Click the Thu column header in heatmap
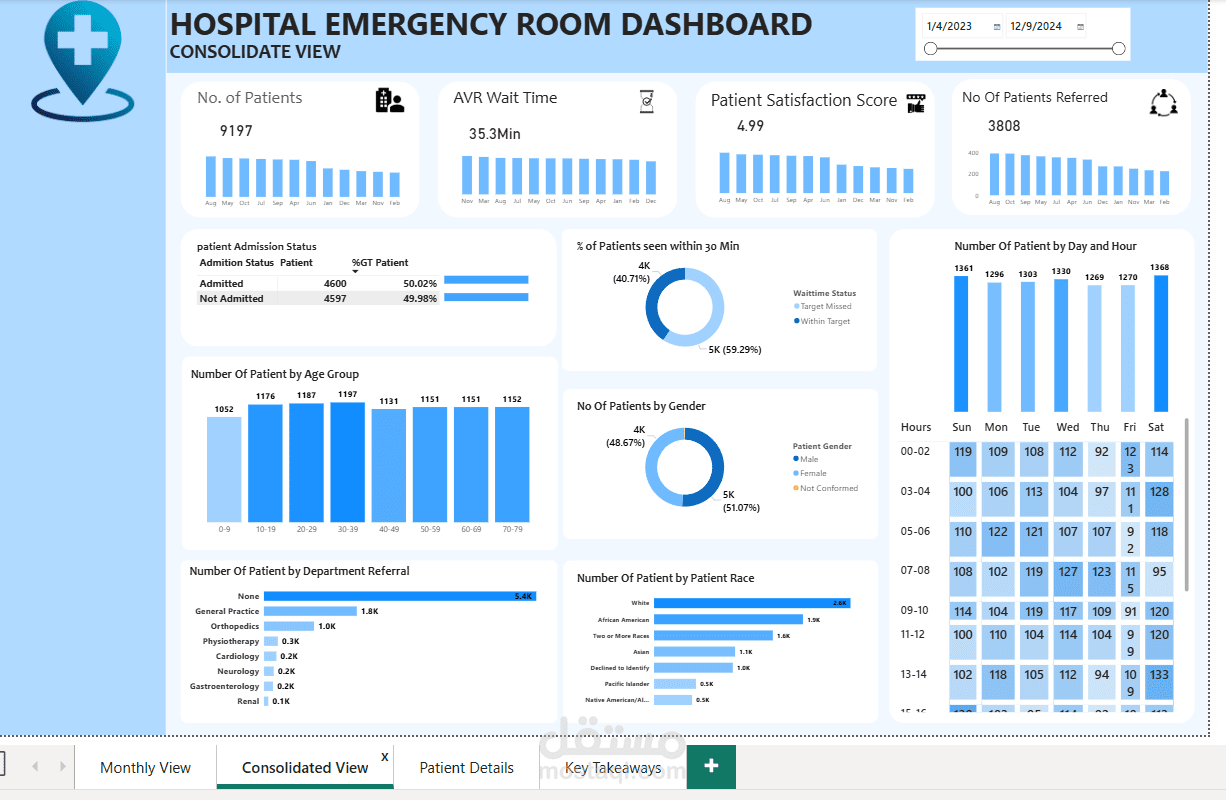The image size is (1226, 800). 1100,427
